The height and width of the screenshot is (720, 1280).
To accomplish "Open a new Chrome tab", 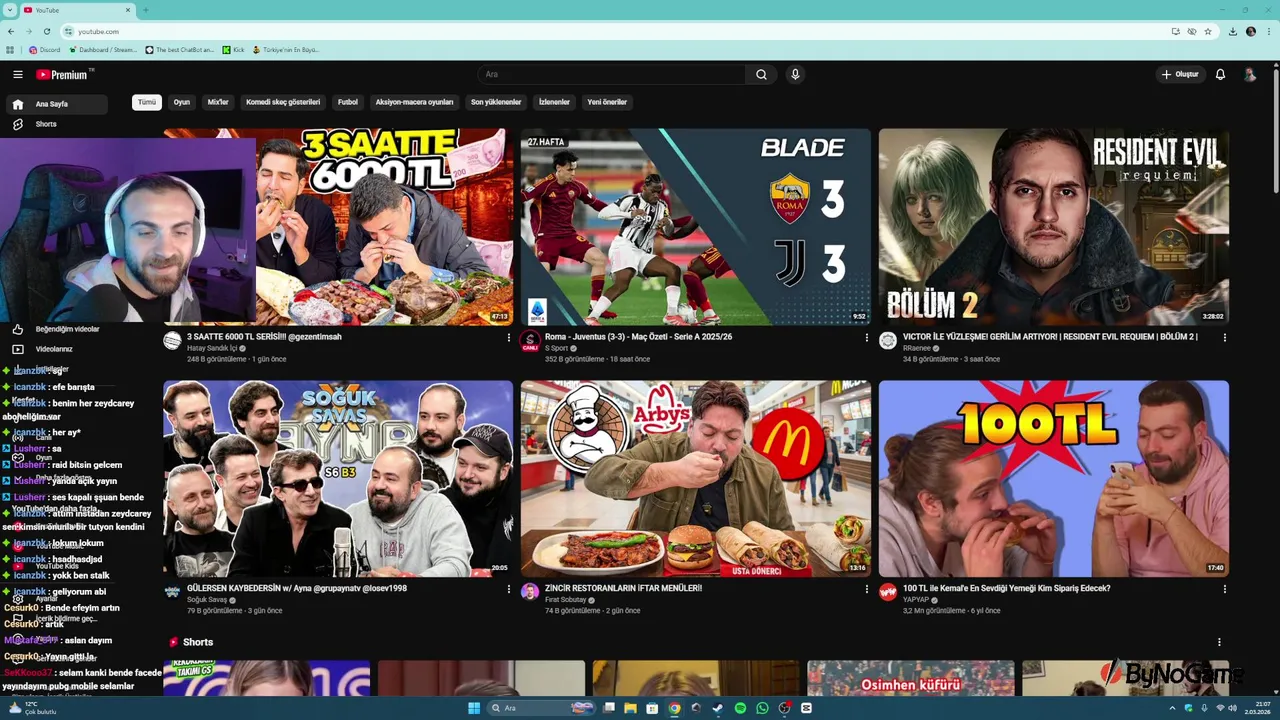I will 145,10.
